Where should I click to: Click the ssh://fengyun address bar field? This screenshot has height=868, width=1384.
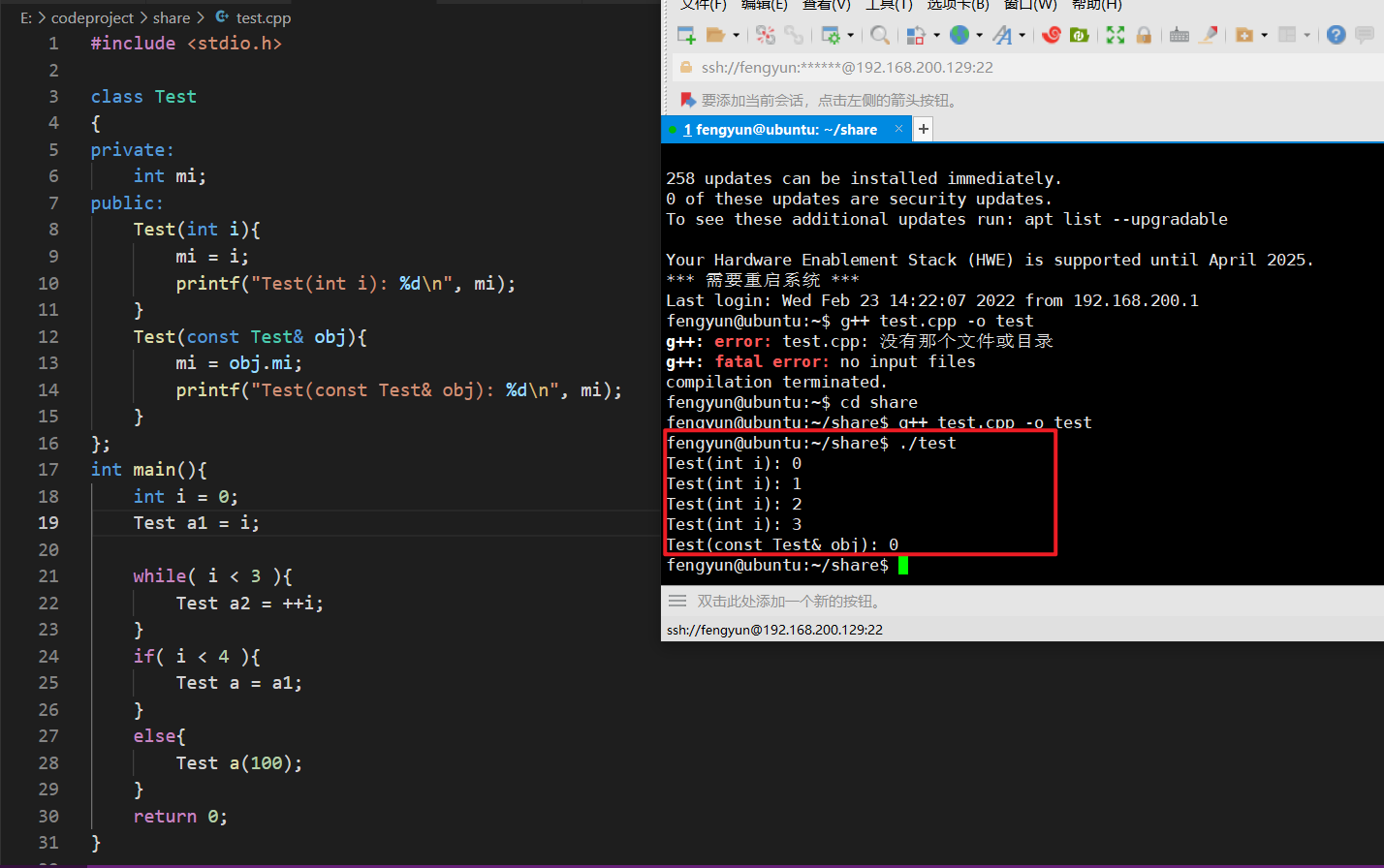point(1027,68)
